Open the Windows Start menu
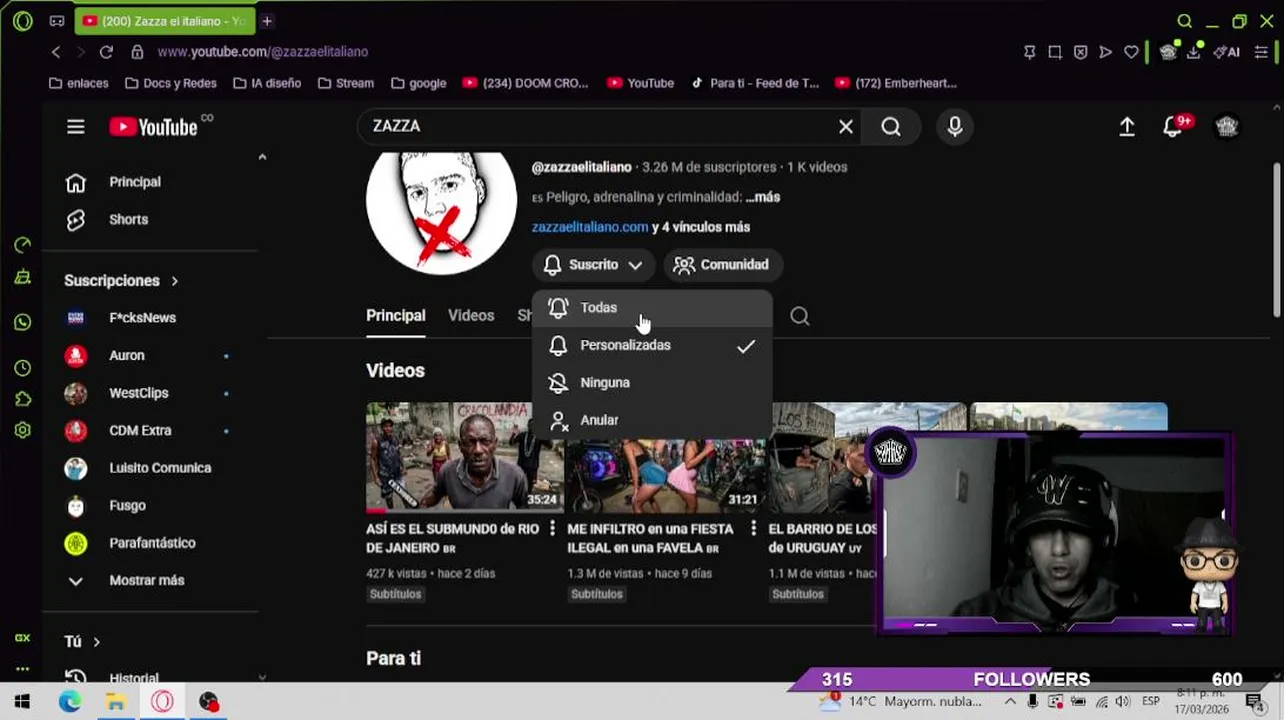The height and width of the screenshot is (720, 1284). 22,702
